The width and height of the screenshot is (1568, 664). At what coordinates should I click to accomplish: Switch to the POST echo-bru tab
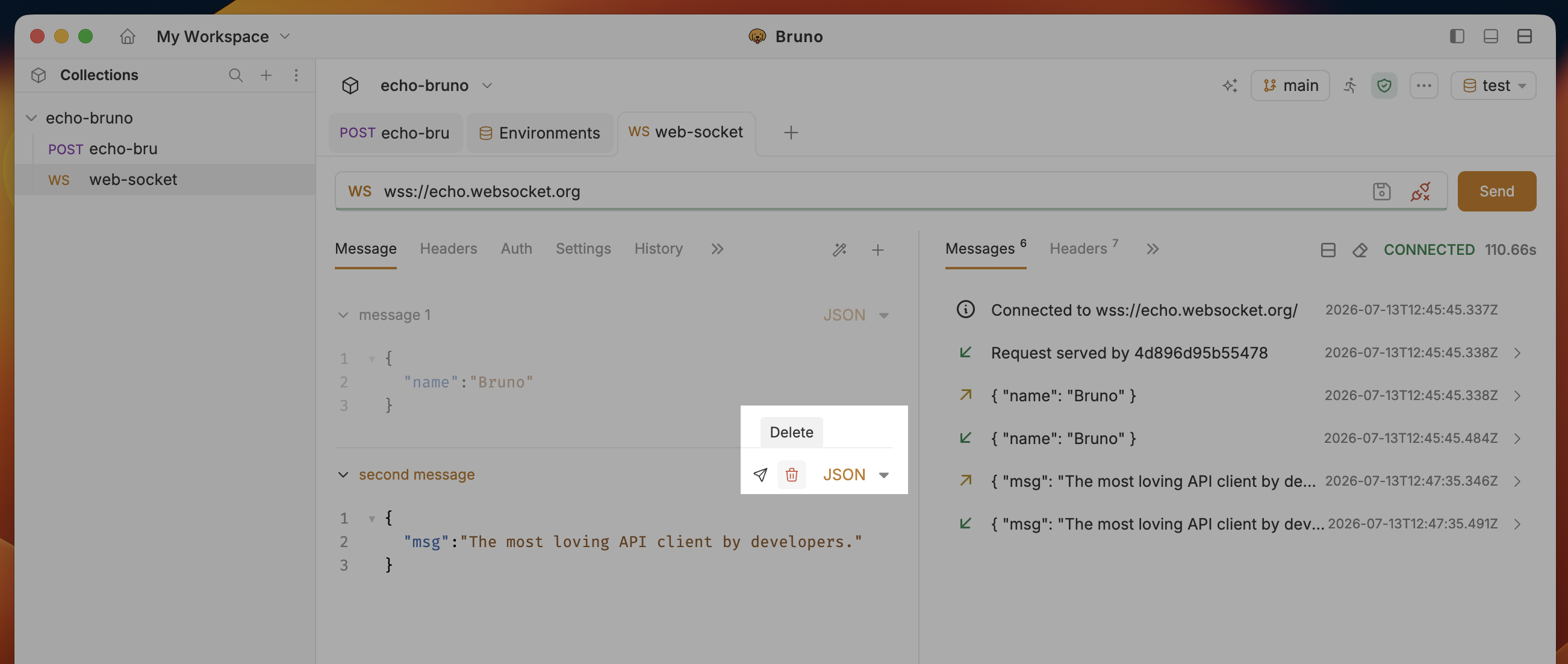(394, 133)
